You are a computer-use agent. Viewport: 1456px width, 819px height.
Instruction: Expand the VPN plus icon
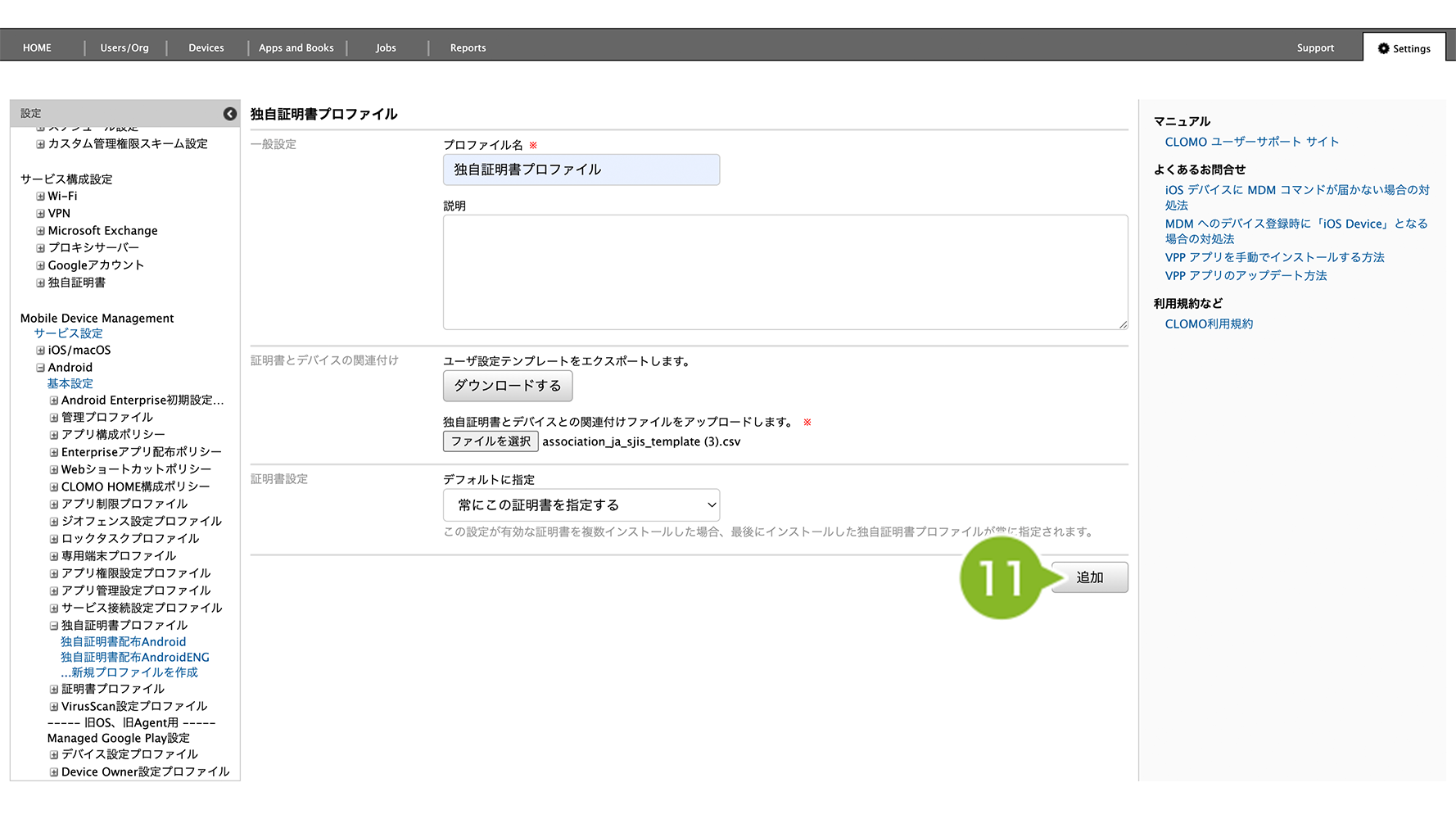click(40, 214)
